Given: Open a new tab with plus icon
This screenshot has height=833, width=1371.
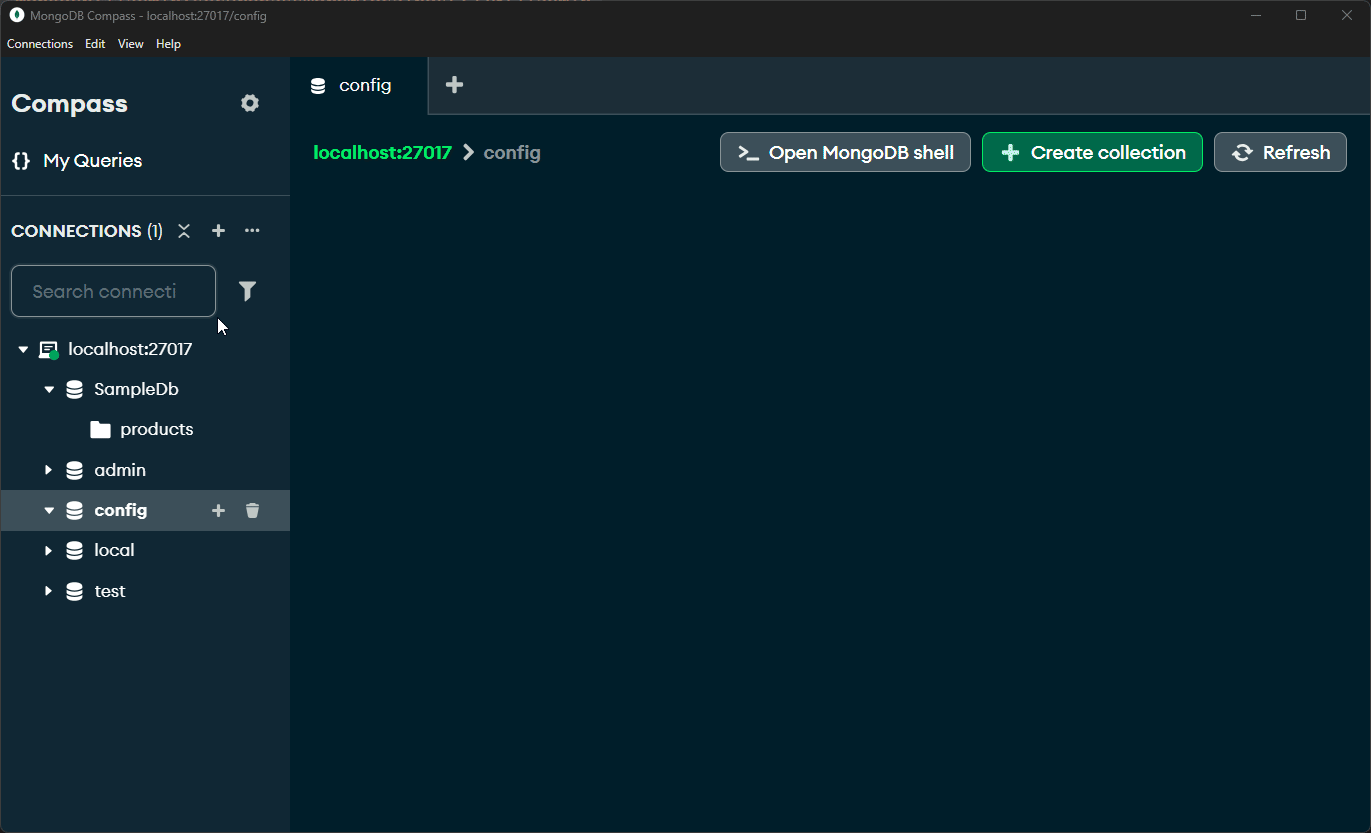Looking at the screenshot, I should 454,85.
